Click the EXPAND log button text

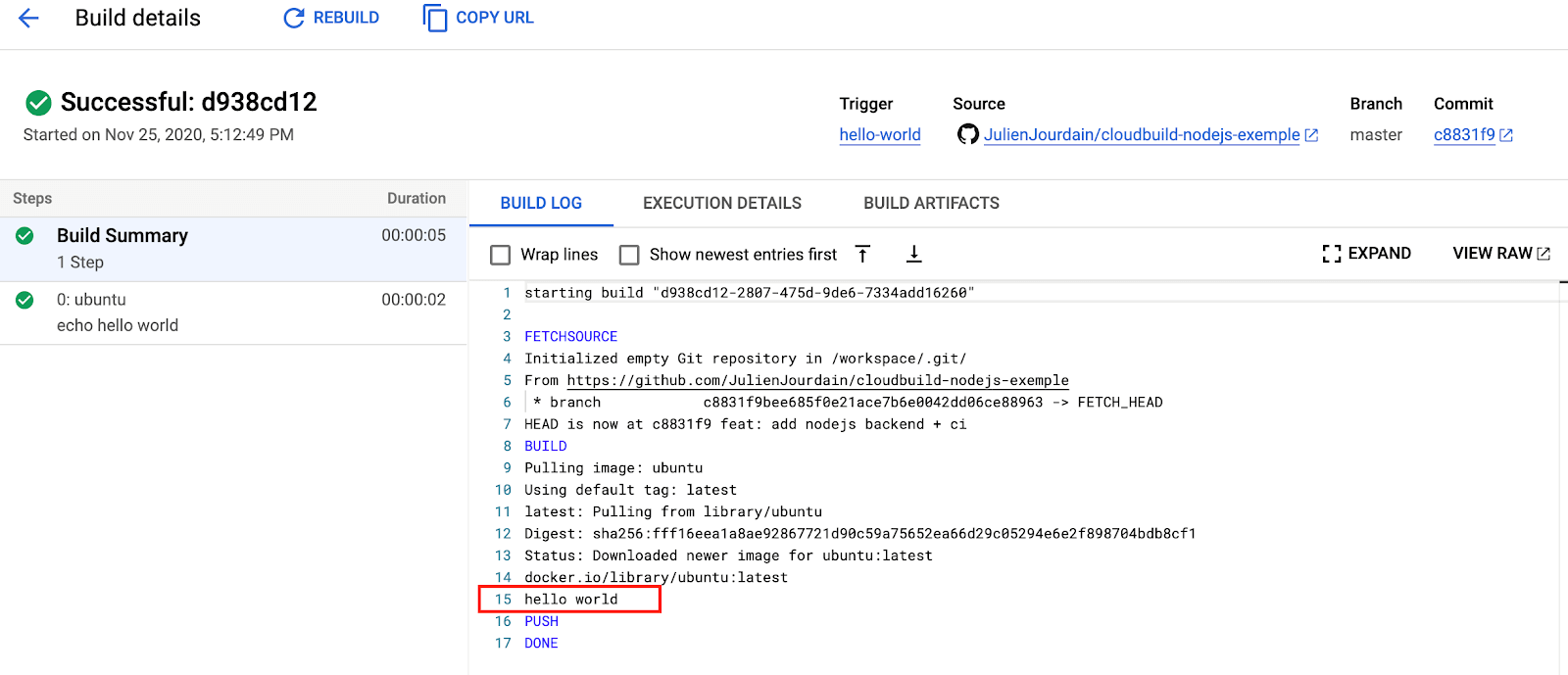click(1380, 254)
